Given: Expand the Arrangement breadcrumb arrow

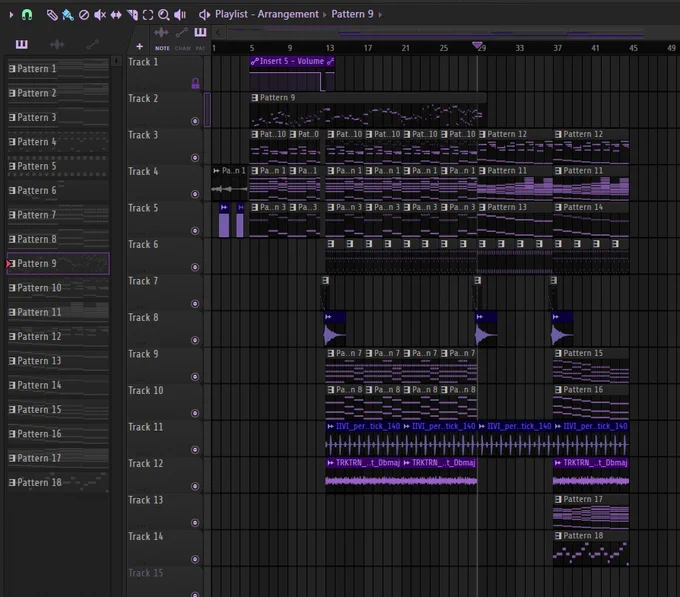Looking at the screenshot, I should (x=324, y=15).
